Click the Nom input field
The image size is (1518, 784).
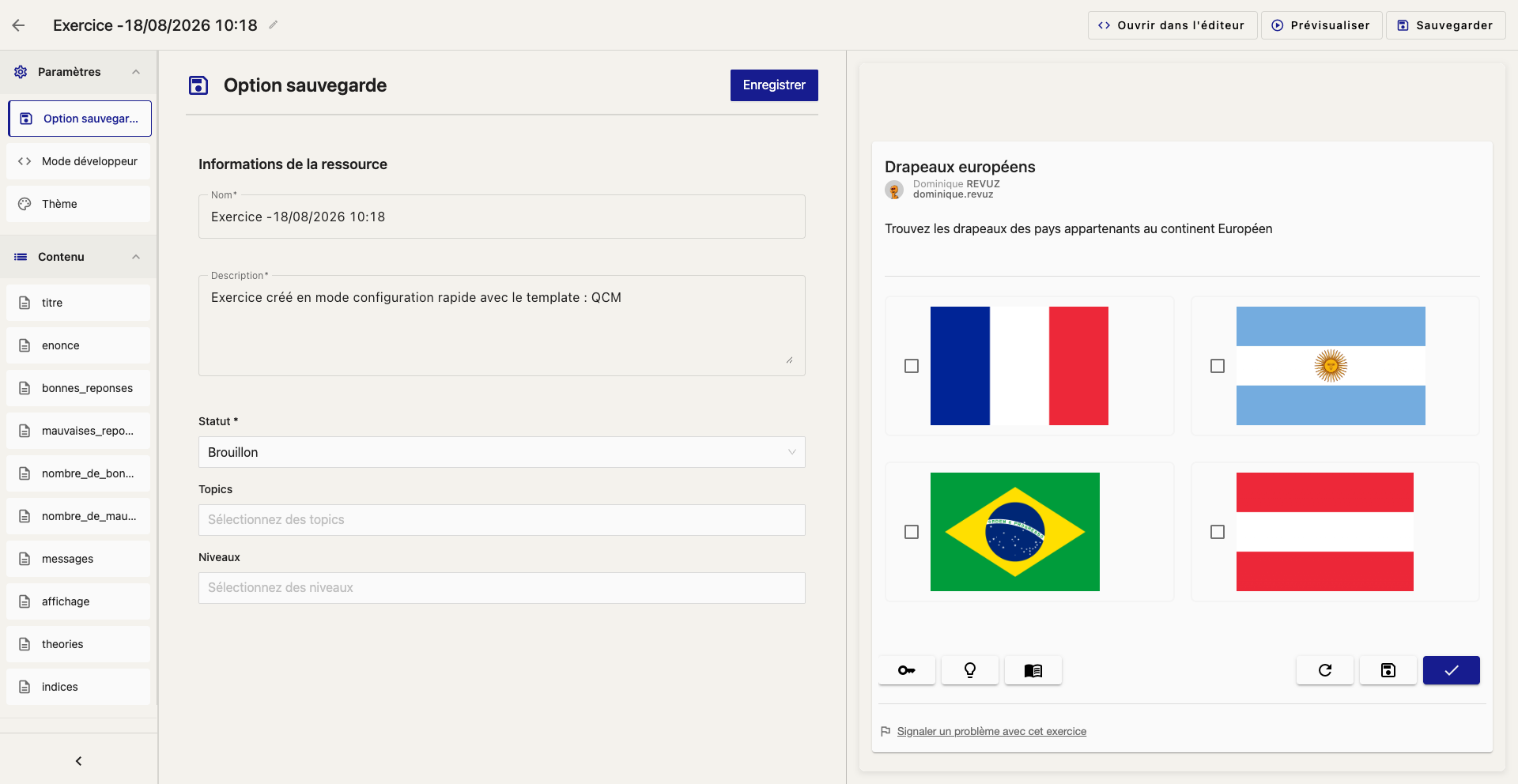502,217
